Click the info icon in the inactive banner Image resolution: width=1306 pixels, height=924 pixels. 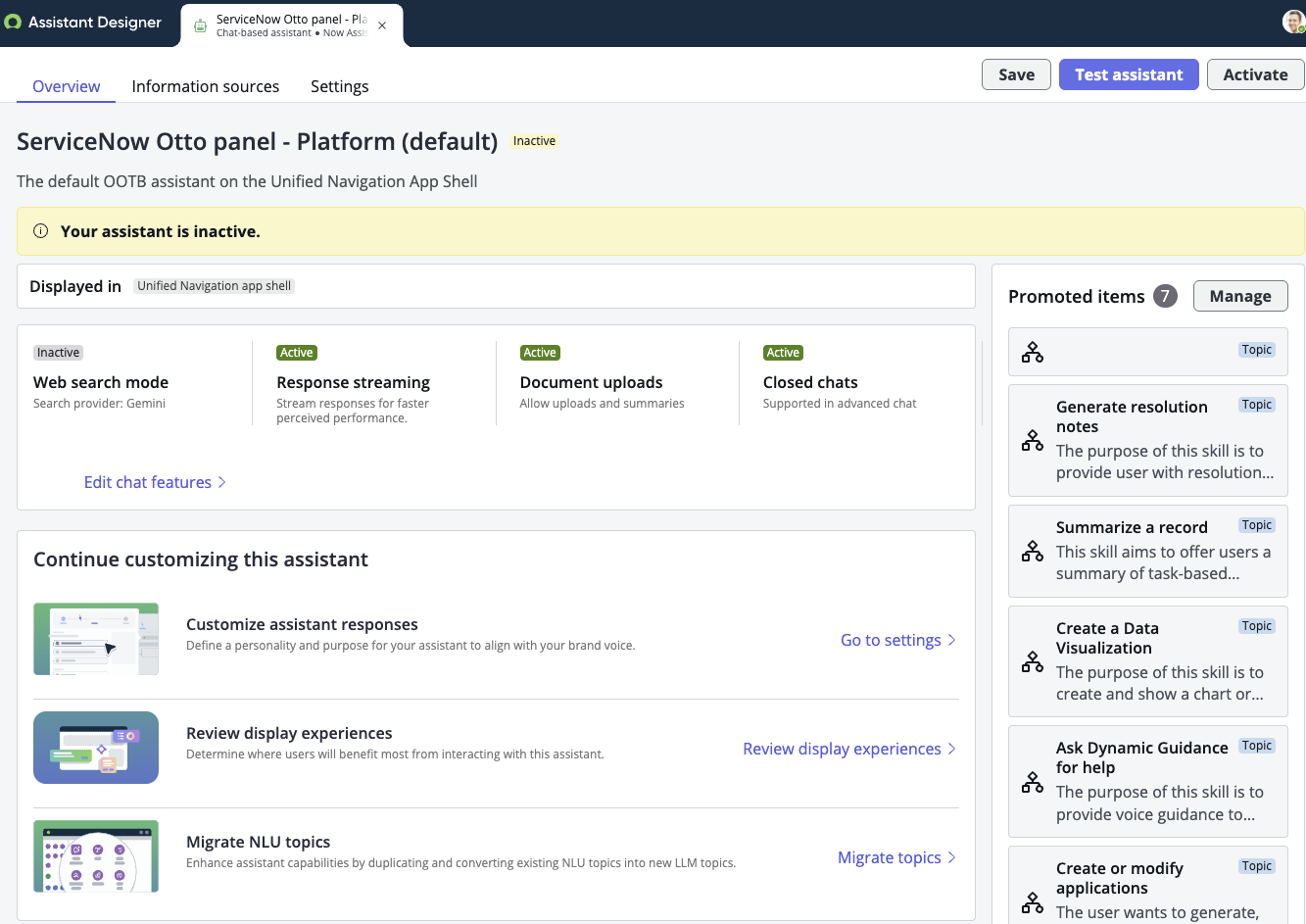[x=41, y=231]
